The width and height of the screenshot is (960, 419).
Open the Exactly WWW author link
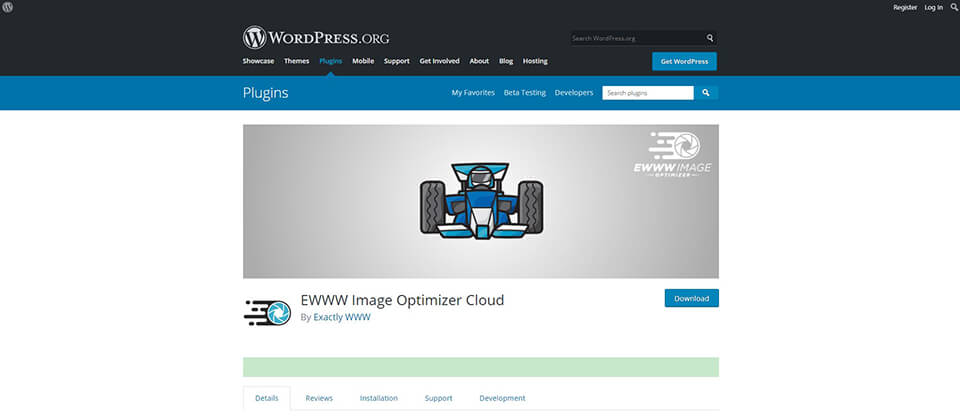coord(342,317)
